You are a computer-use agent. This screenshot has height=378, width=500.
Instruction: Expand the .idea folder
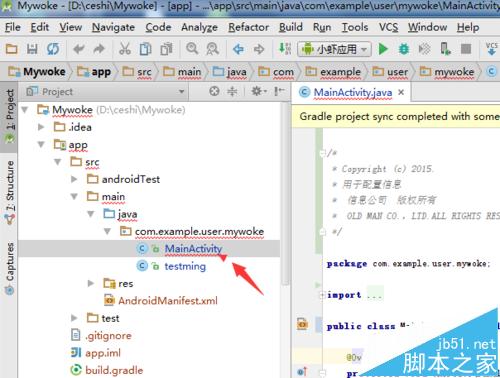coord(41,127)
